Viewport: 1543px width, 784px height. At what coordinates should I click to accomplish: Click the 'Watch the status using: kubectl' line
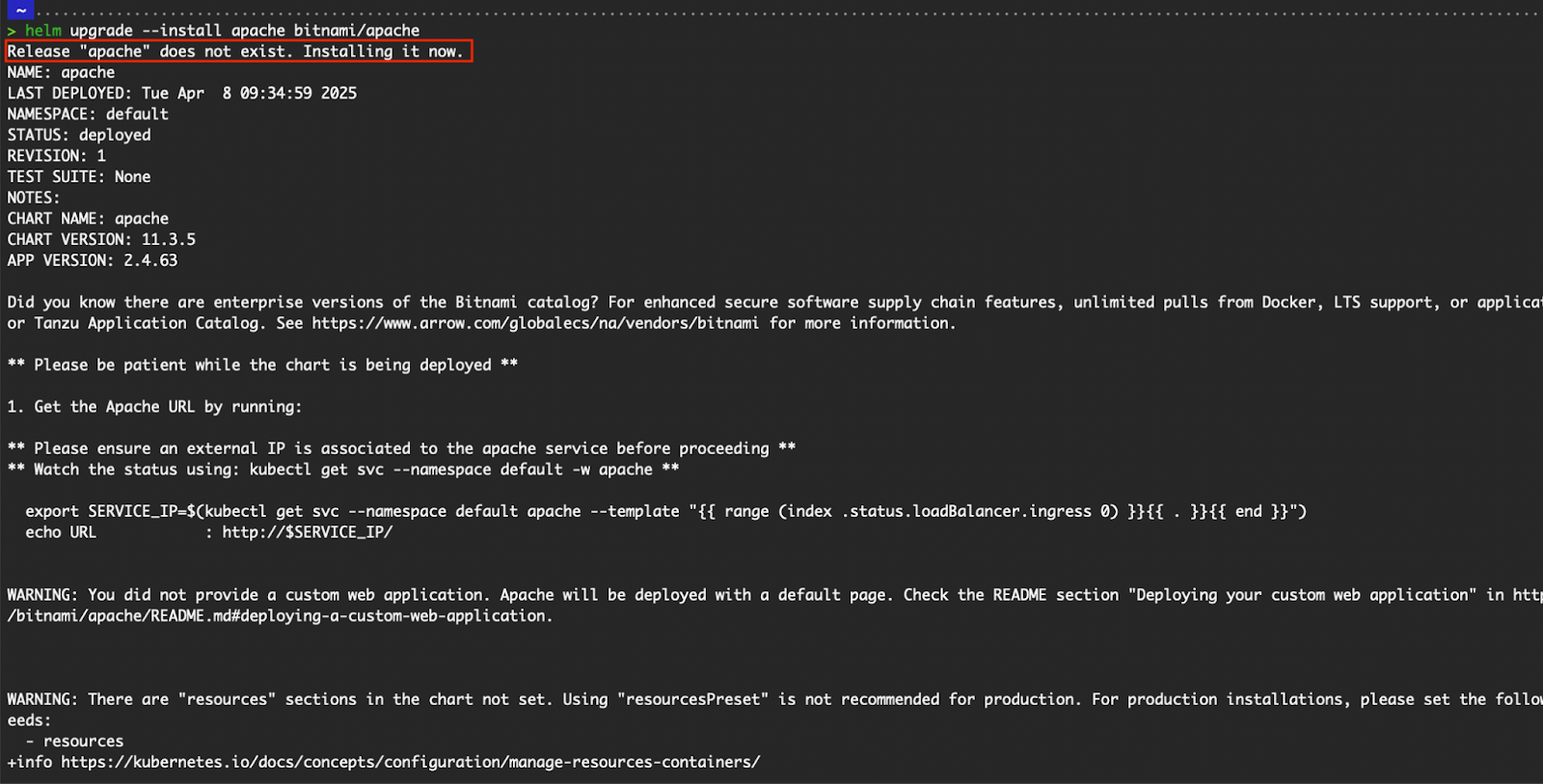[x=343, y=470]
